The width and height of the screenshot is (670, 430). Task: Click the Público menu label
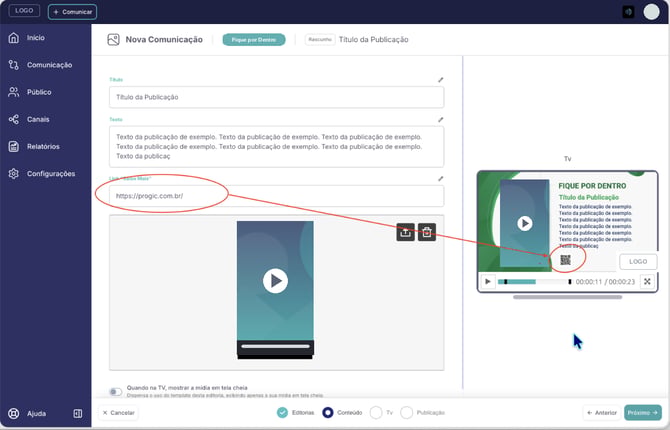click(x=39, y=92)
